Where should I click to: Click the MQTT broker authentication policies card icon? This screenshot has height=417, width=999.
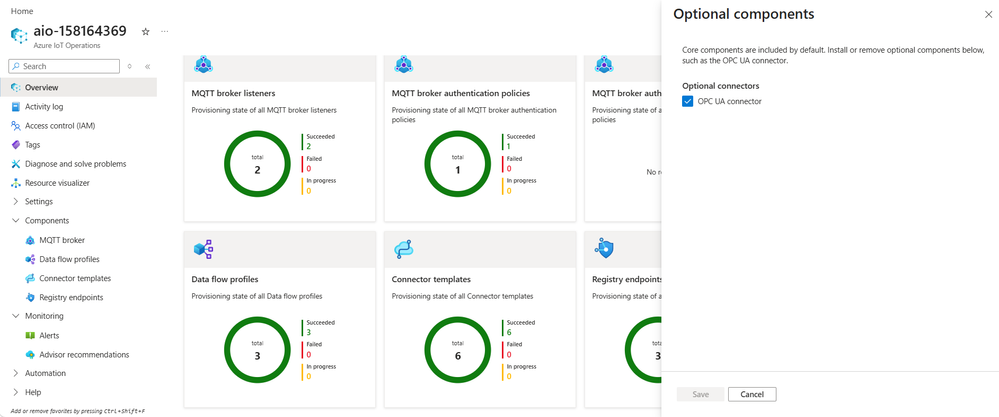tap(404, 64)
